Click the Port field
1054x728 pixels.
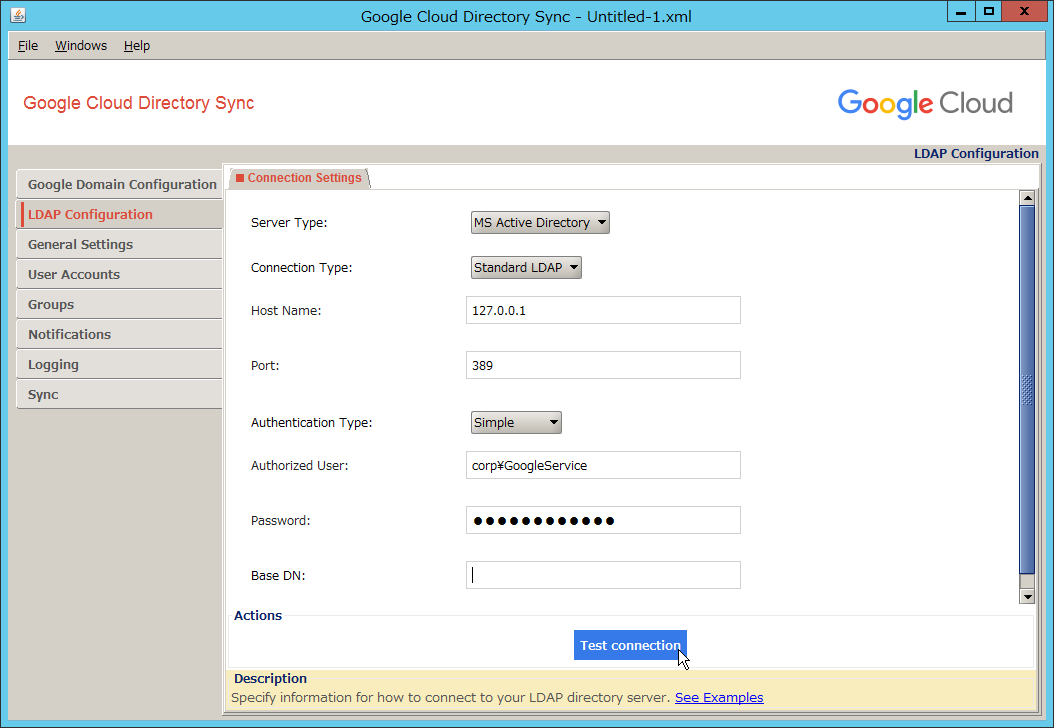(x=603, y=366)
